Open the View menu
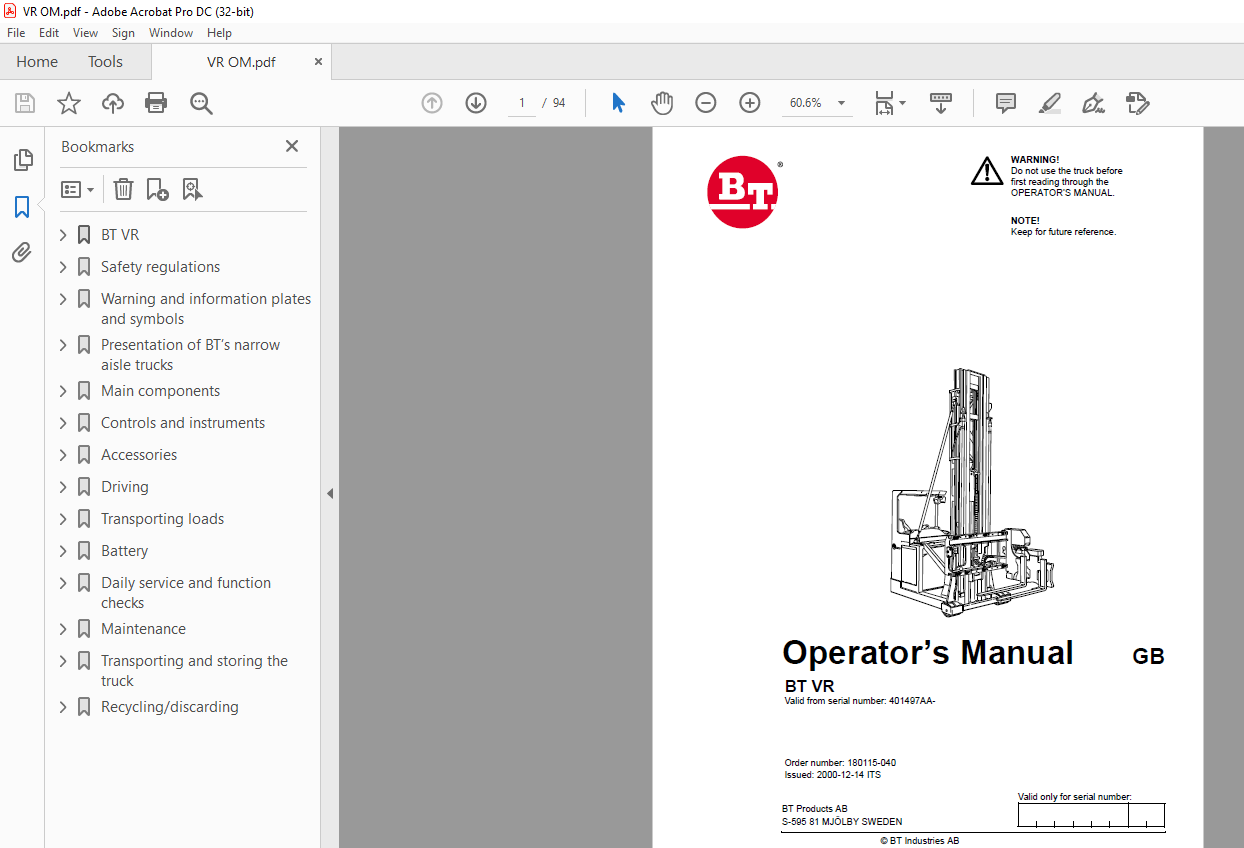The image size is (1244, 848). [85, 33]
